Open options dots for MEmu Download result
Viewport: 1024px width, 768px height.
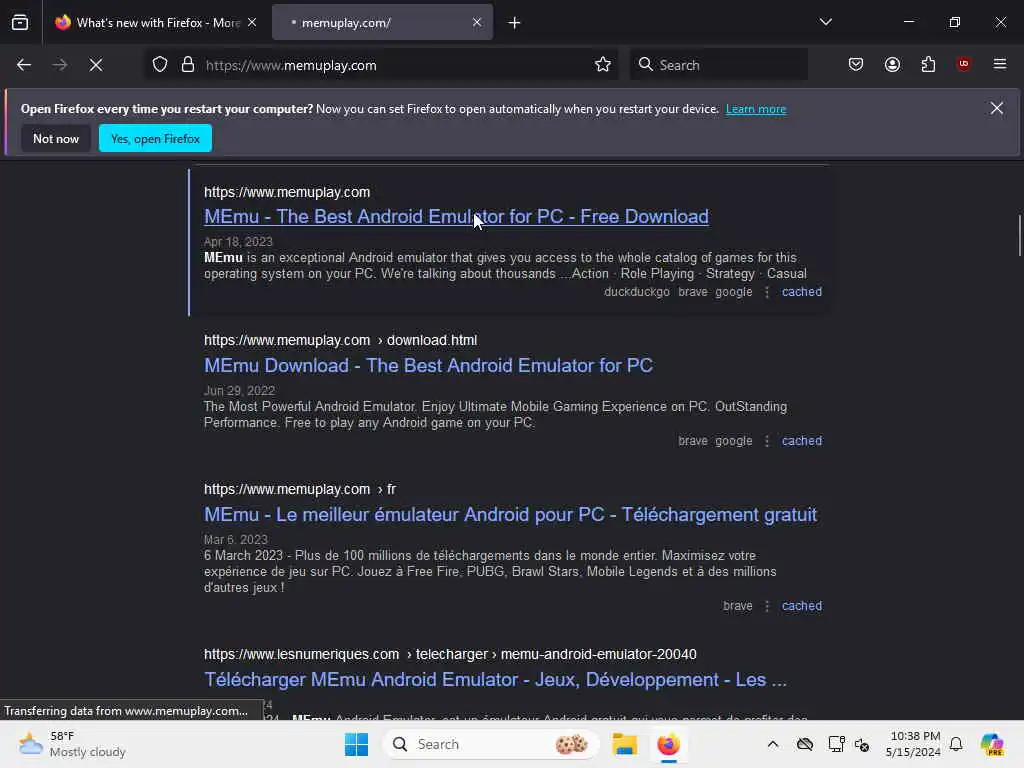(x=767, y=441)
